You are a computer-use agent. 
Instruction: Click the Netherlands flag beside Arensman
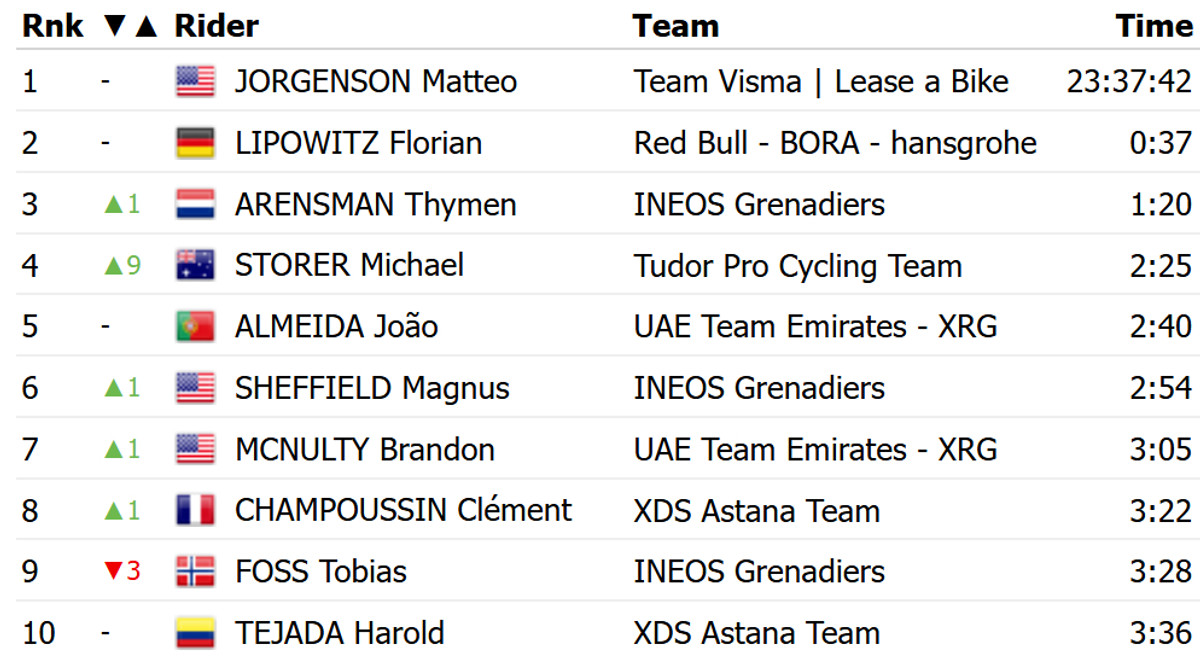195,205
